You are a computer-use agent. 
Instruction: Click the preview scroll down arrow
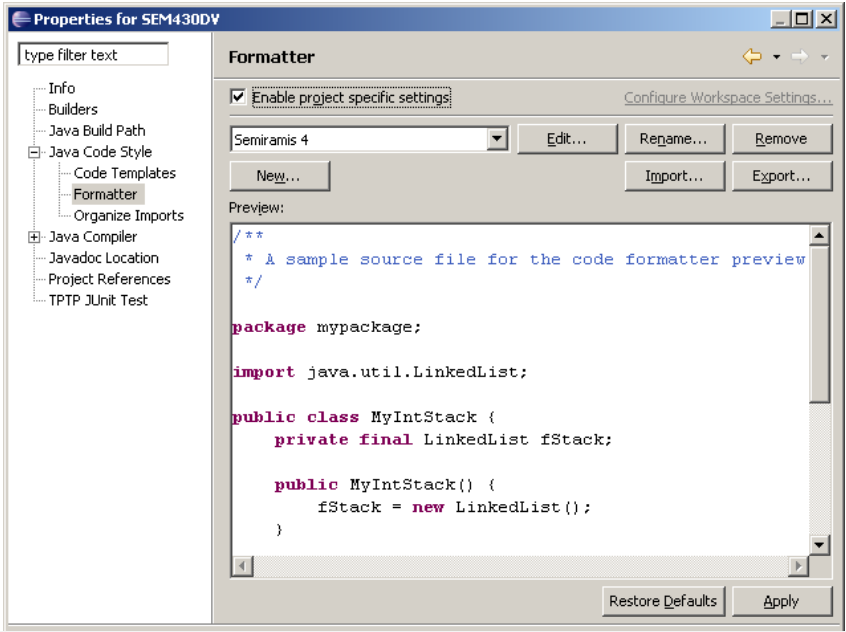[x=819, y=545]
